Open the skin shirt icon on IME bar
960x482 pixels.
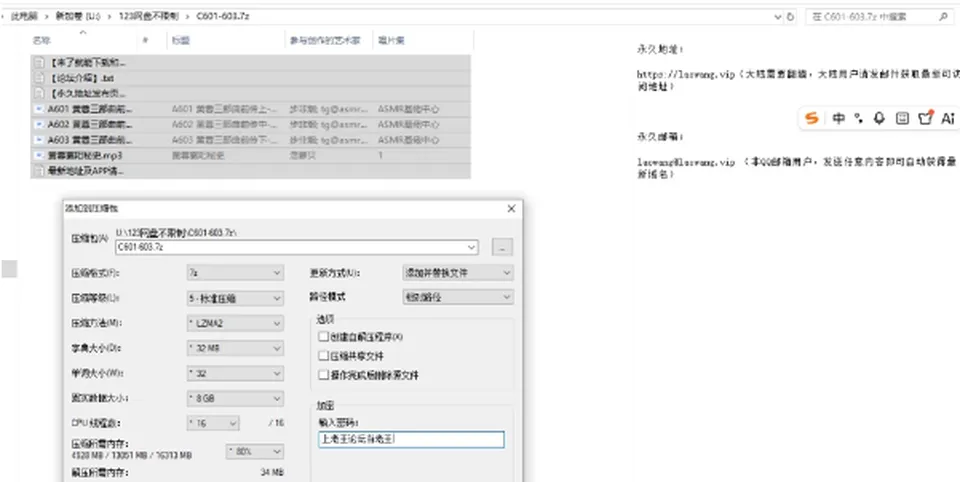click(925, 118)
